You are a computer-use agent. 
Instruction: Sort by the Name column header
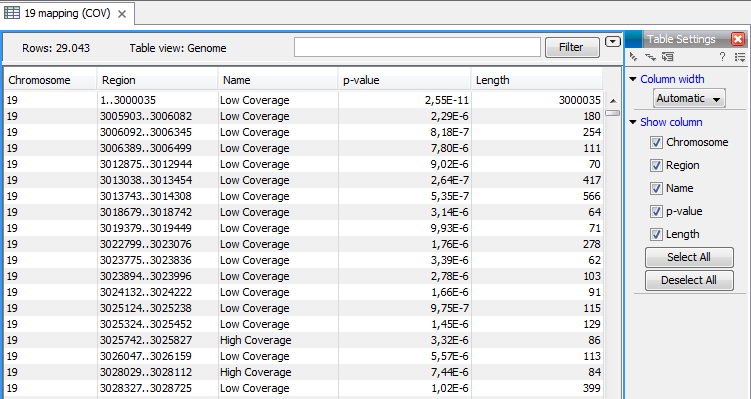click(278, 80)
